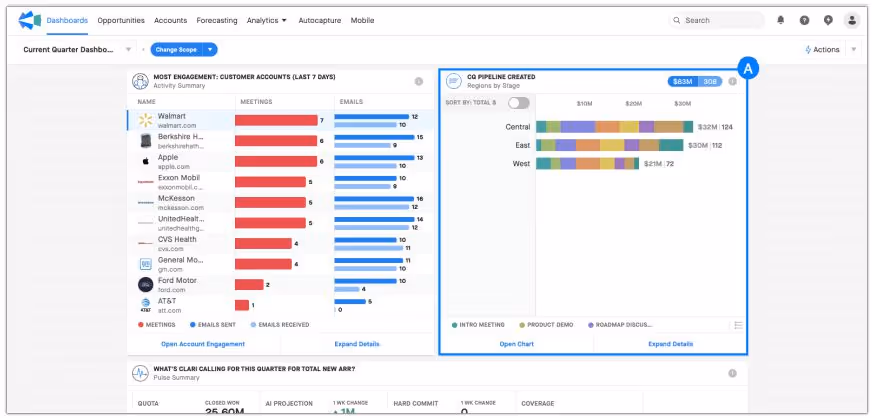Image resolution: width=872 pixels, height=418 pixels.
Task: Select the Ford Motor logo
Action: click(x=146, y=285)
